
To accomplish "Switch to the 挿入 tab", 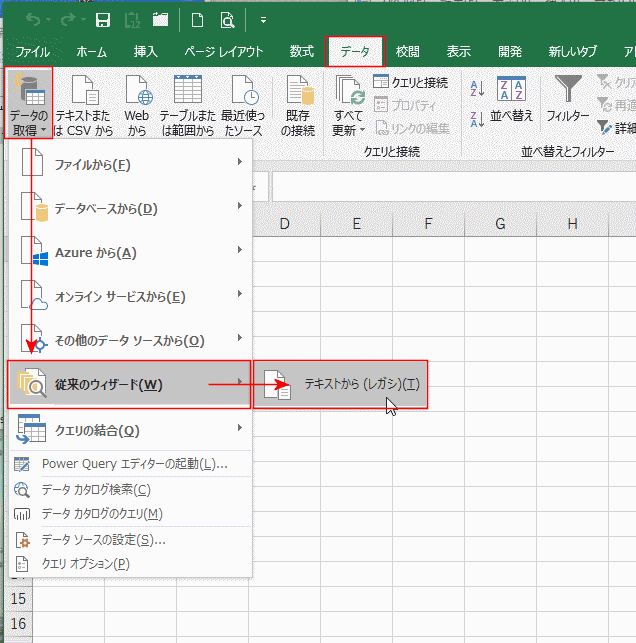I will pyautogui.click(x=145, y=52).
